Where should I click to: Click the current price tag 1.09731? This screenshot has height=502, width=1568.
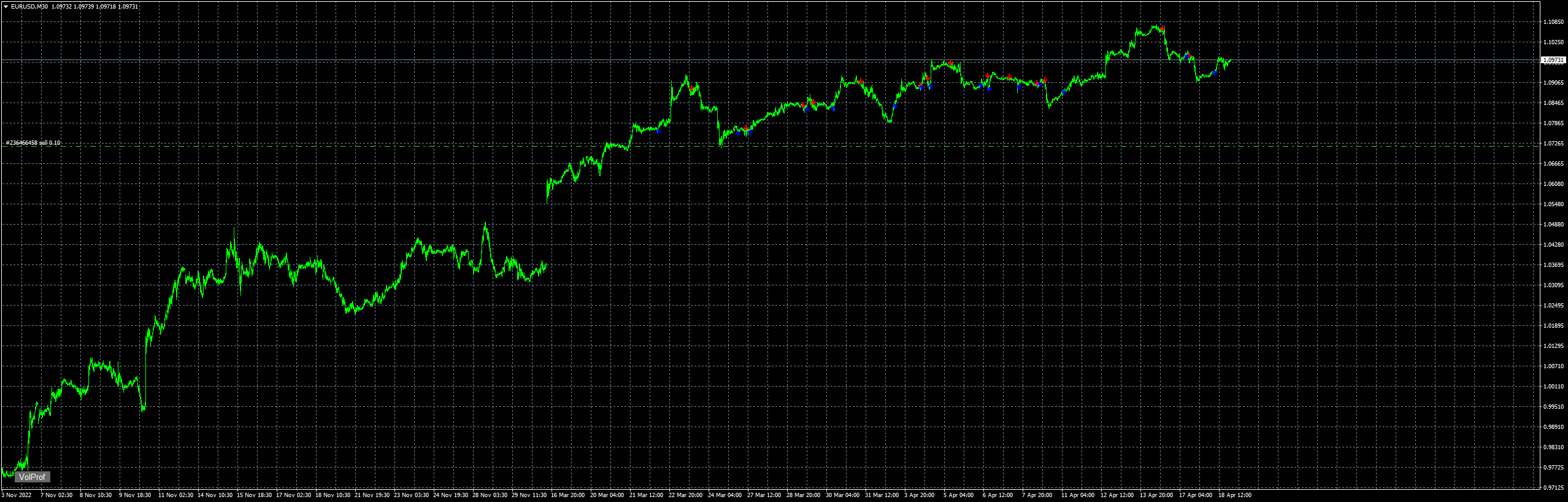coord(1553,60)
